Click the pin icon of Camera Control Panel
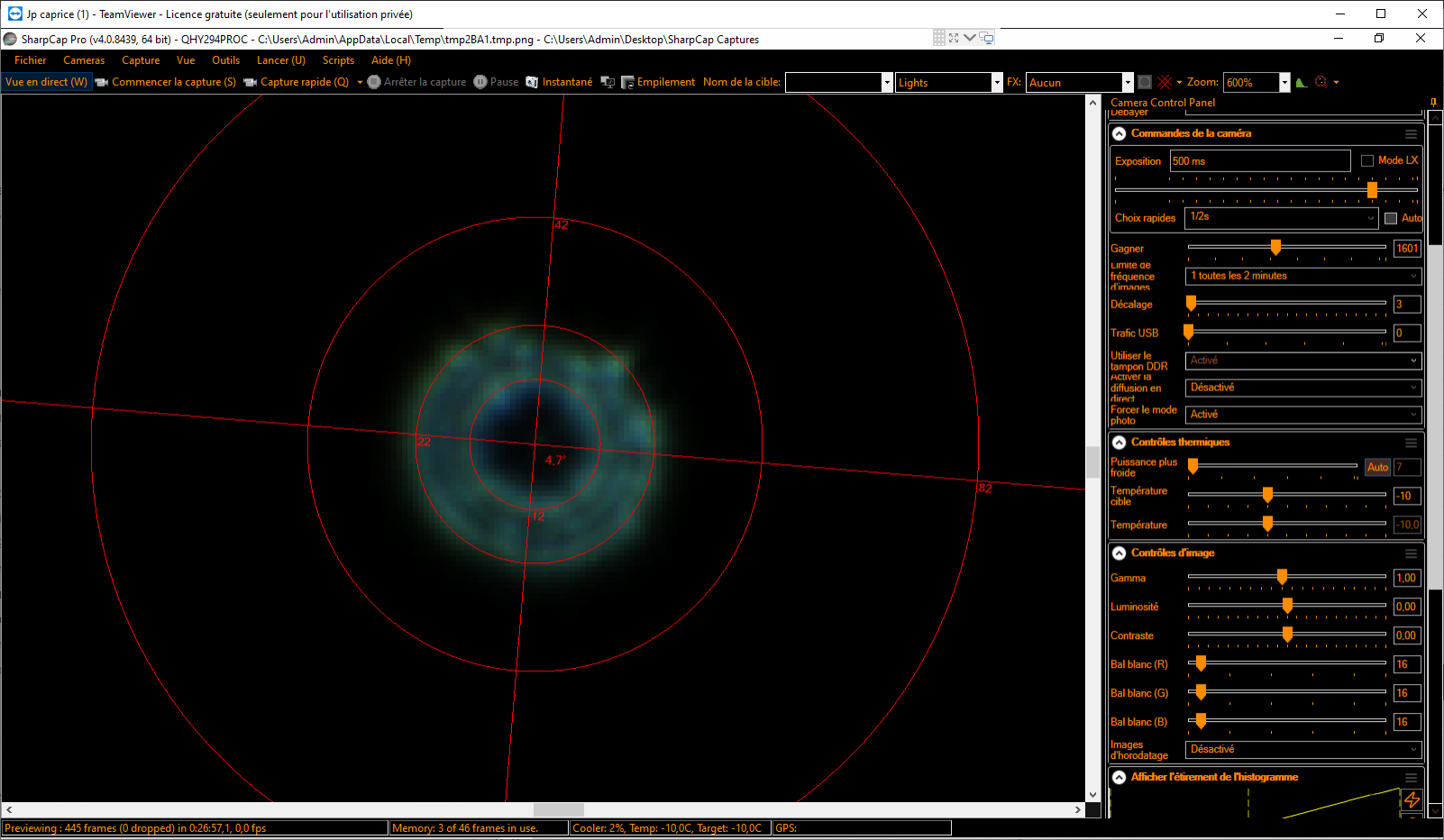Image resolution: width=1444 pixels, height=840 pixels. pos(1433,102)
